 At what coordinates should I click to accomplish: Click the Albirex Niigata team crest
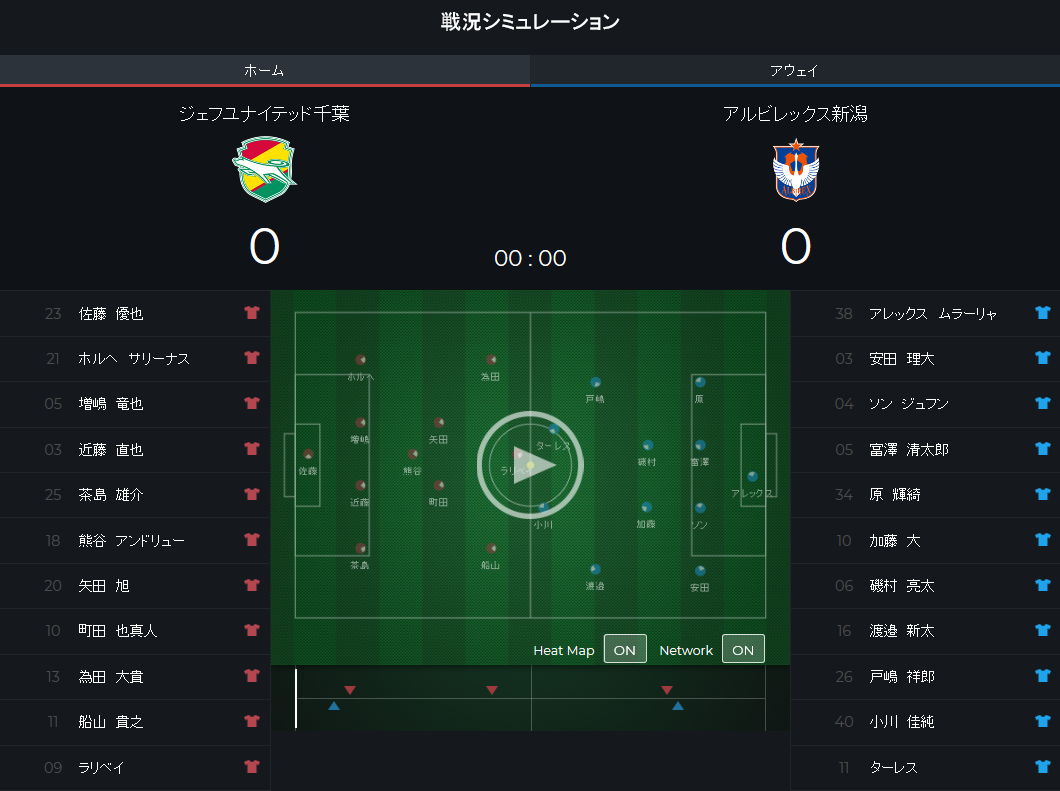[x=795, y=170]
